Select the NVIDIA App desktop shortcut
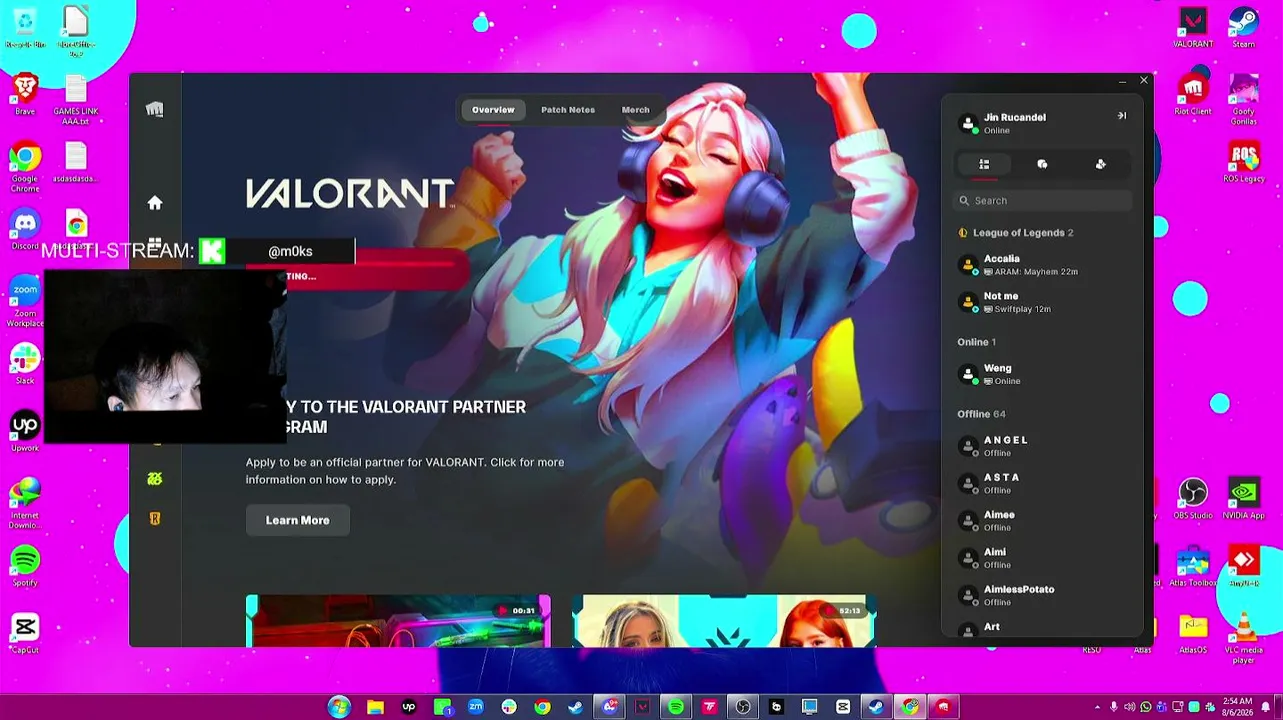1283x720 pixels. (x=1244, y=499)
